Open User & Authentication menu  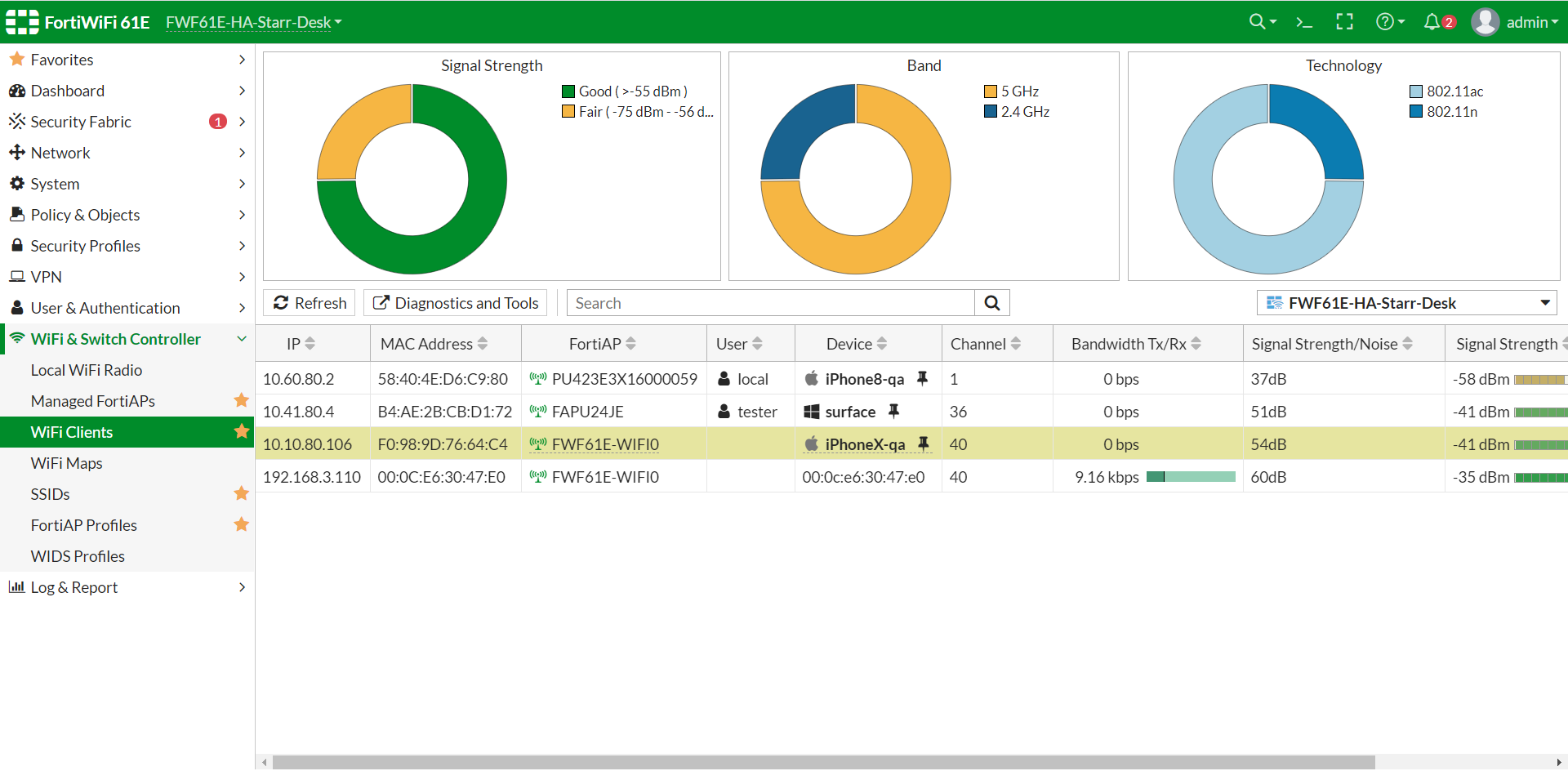click(127, 308)
